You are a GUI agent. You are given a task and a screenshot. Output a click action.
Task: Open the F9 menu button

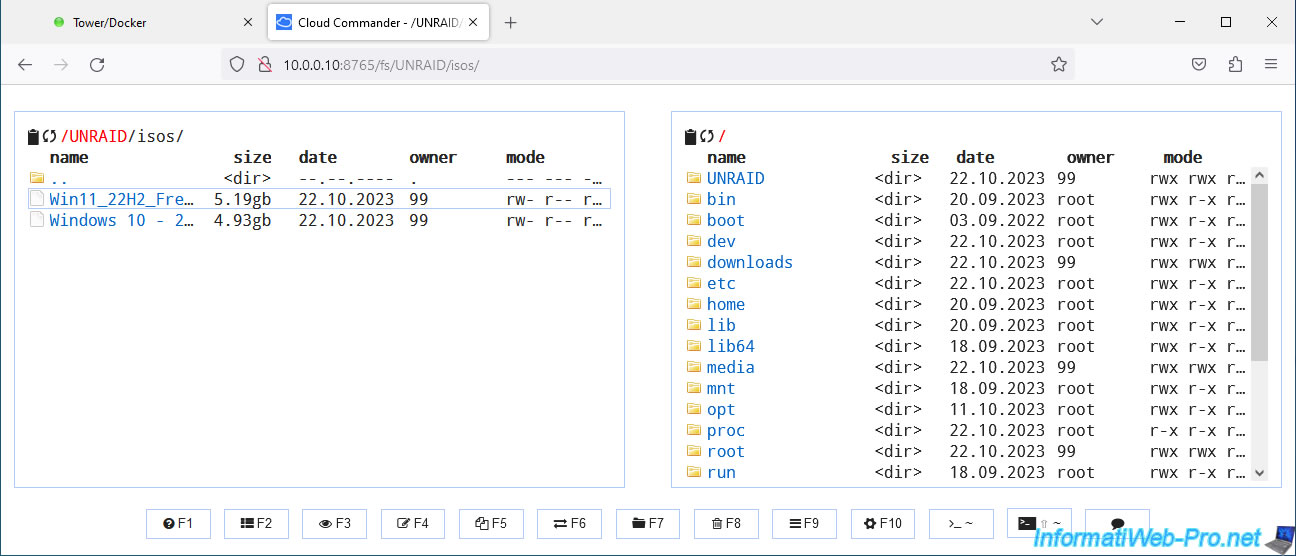point(804,523)
